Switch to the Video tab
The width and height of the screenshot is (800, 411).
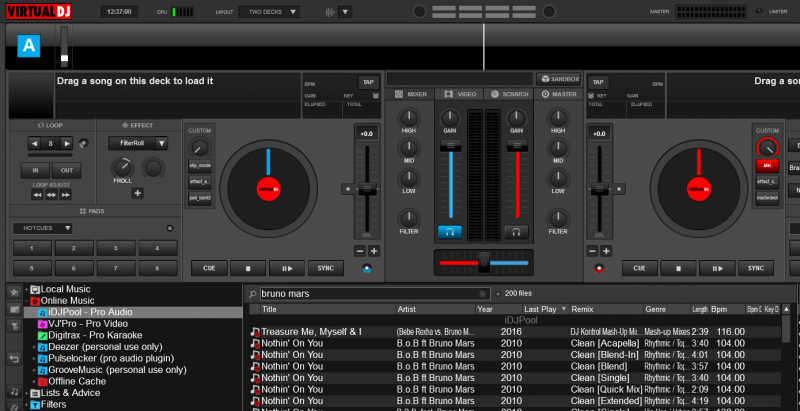coord(460,94)
